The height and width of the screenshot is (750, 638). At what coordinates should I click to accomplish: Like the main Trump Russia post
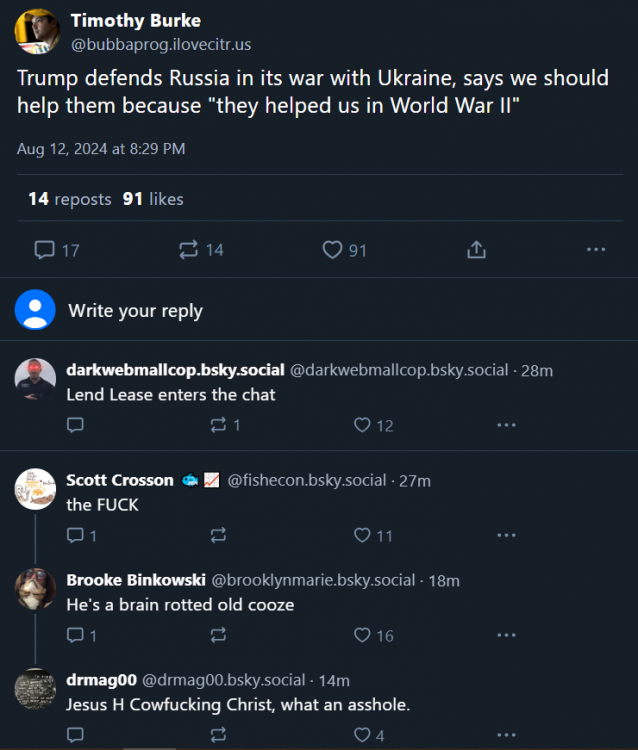[333, 250]
